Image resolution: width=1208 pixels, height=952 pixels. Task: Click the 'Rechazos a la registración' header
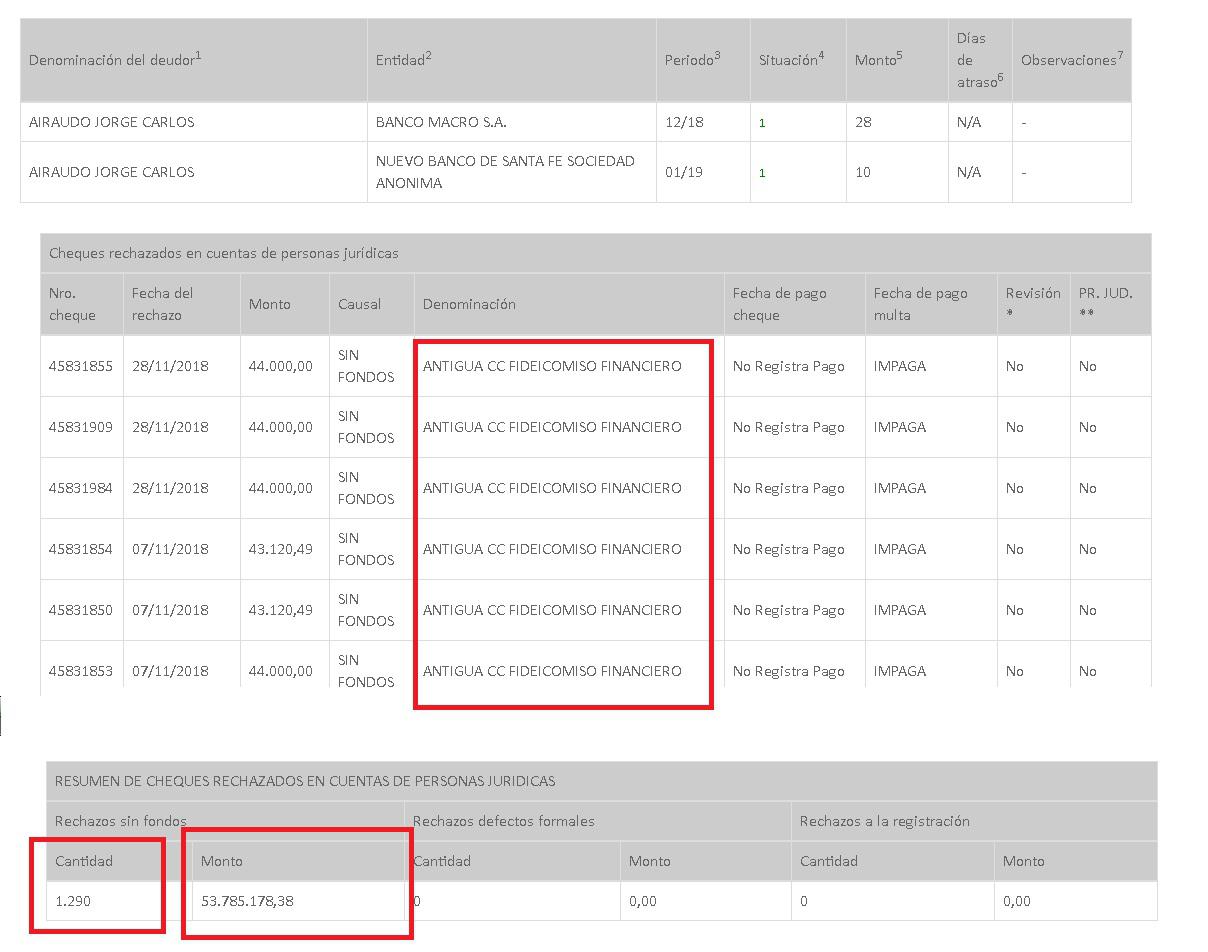884,821
